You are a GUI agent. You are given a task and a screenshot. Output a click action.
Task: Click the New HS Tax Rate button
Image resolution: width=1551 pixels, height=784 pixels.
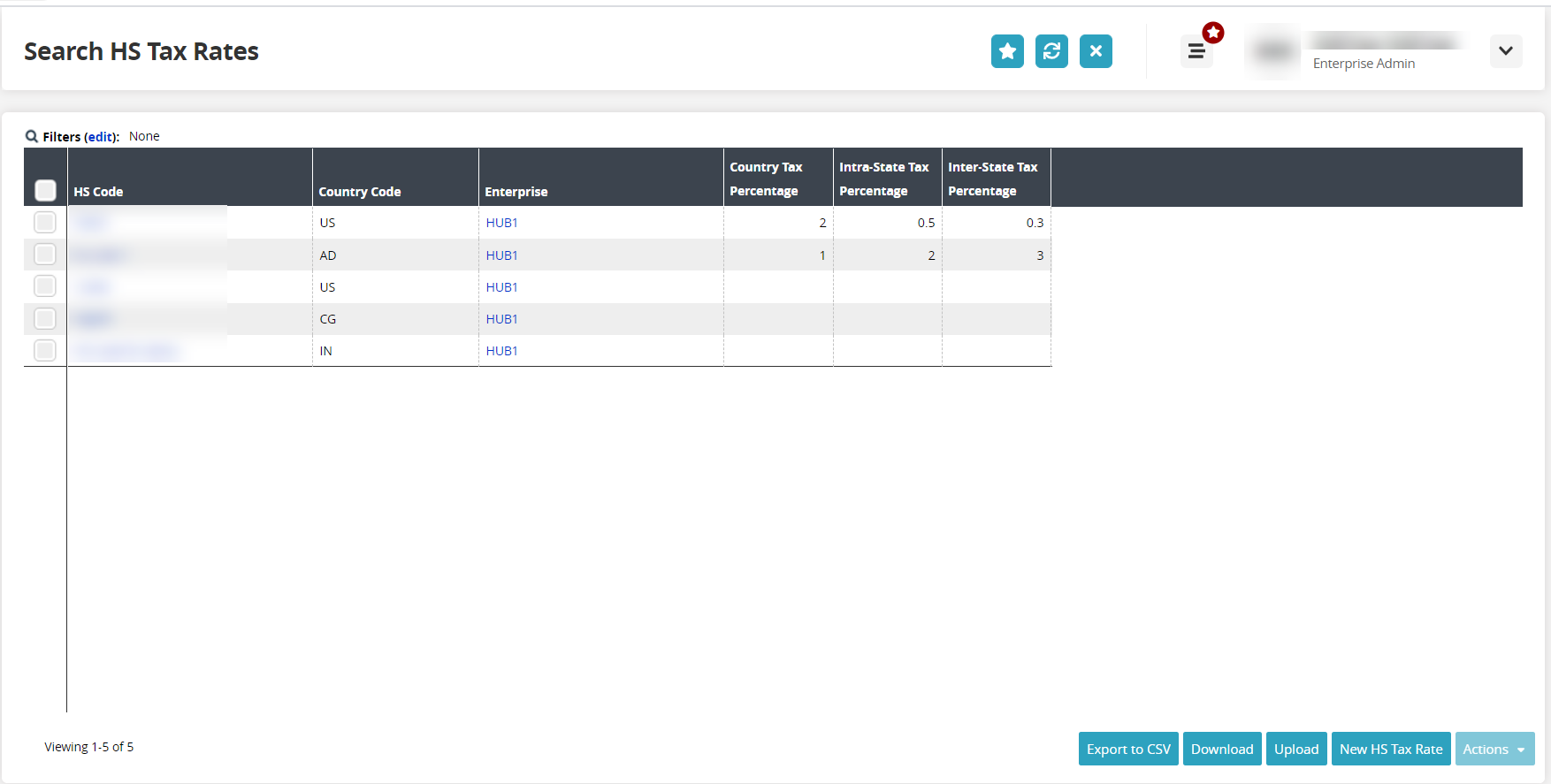coord(1390,749)
